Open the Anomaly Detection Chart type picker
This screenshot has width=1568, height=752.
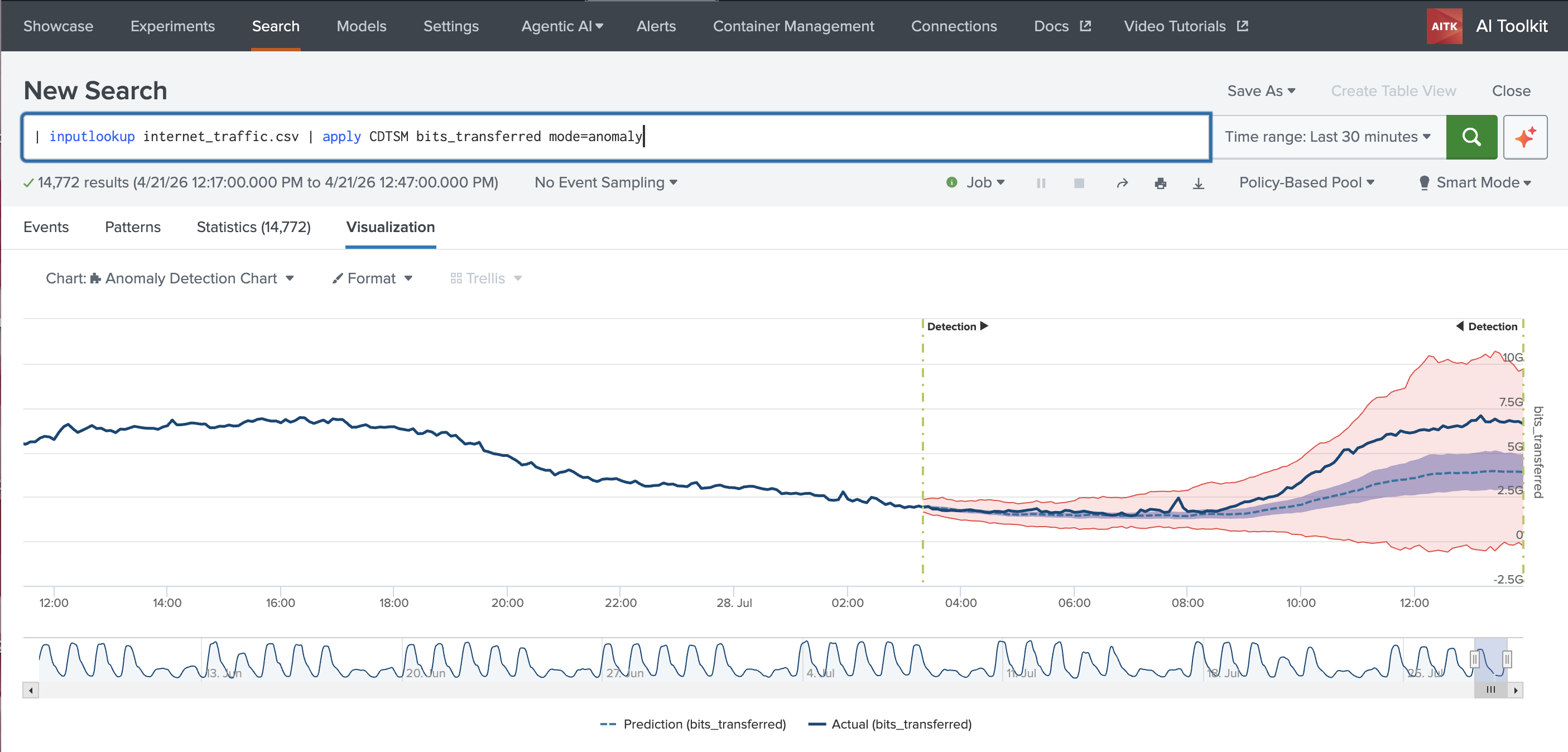click(170, 278)
